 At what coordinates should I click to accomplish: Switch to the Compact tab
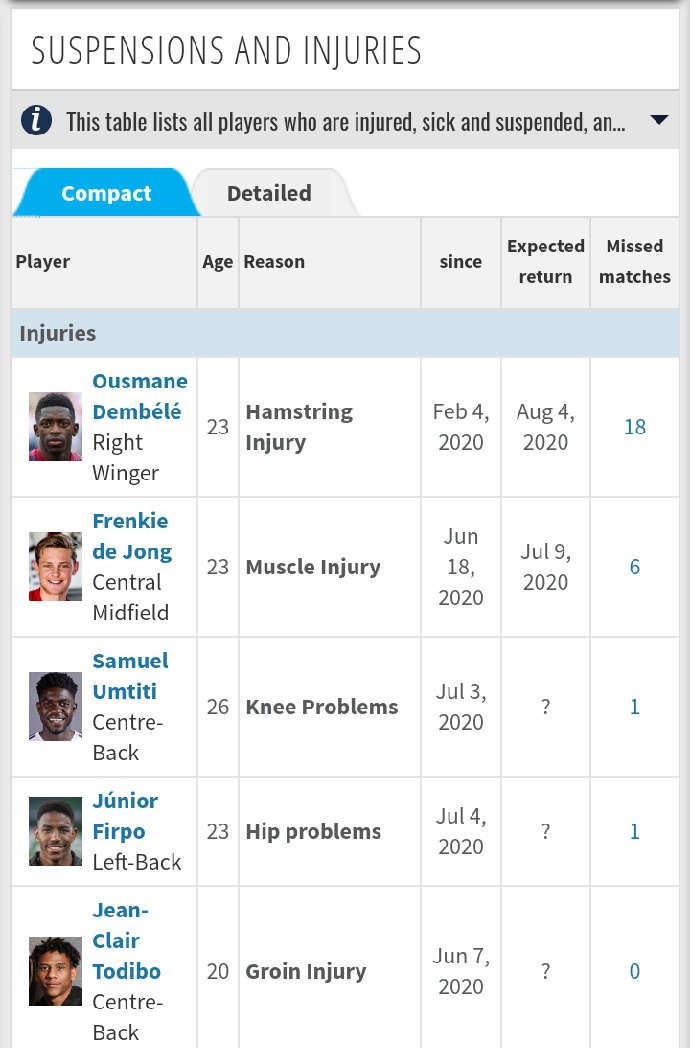tap(106, 193)
